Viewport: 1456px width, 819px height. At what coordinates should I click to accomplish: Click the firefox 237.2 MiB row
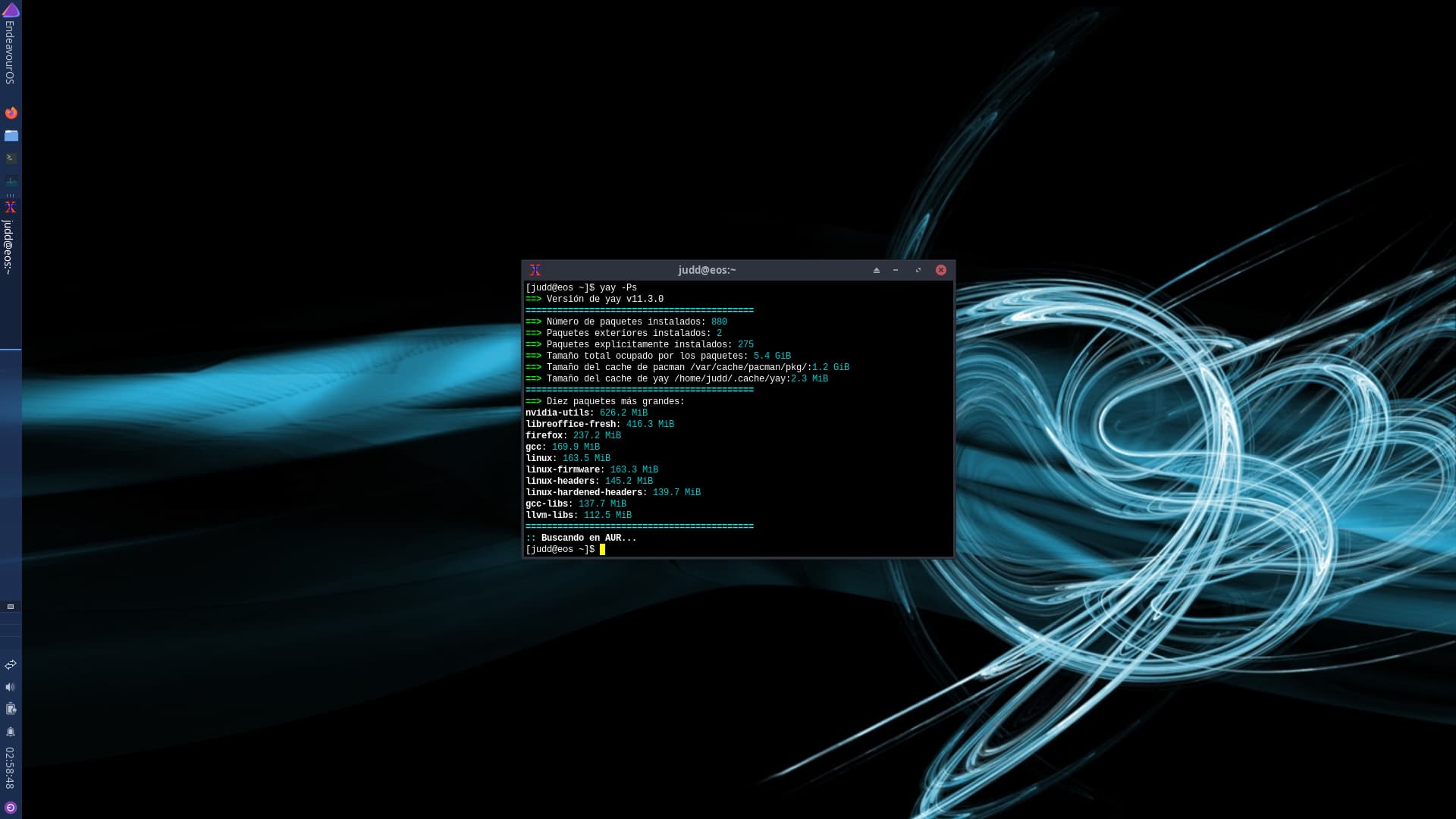tap(573, 436)
